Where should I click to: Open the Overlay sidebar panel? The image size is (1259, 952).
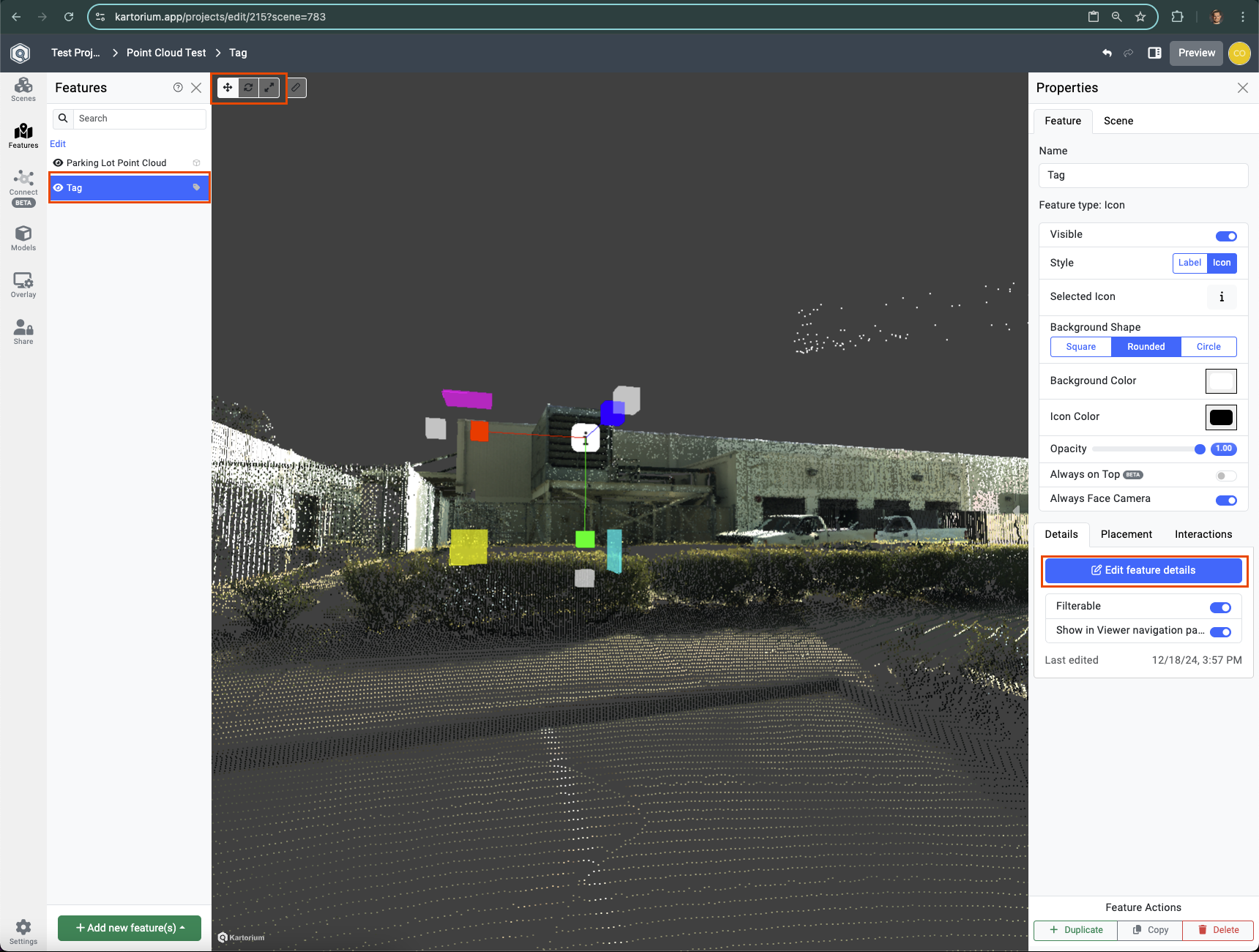point(23,285)
